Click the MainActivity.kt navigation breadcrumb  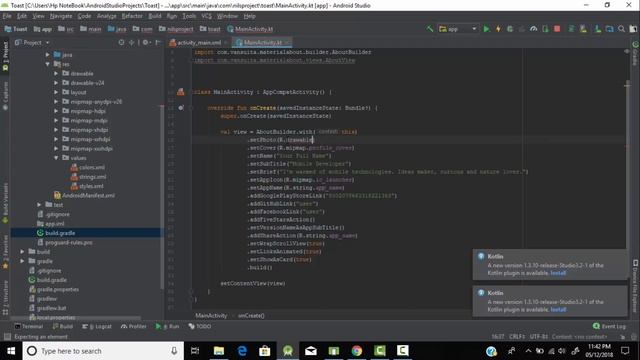click(x=250, y=29)
